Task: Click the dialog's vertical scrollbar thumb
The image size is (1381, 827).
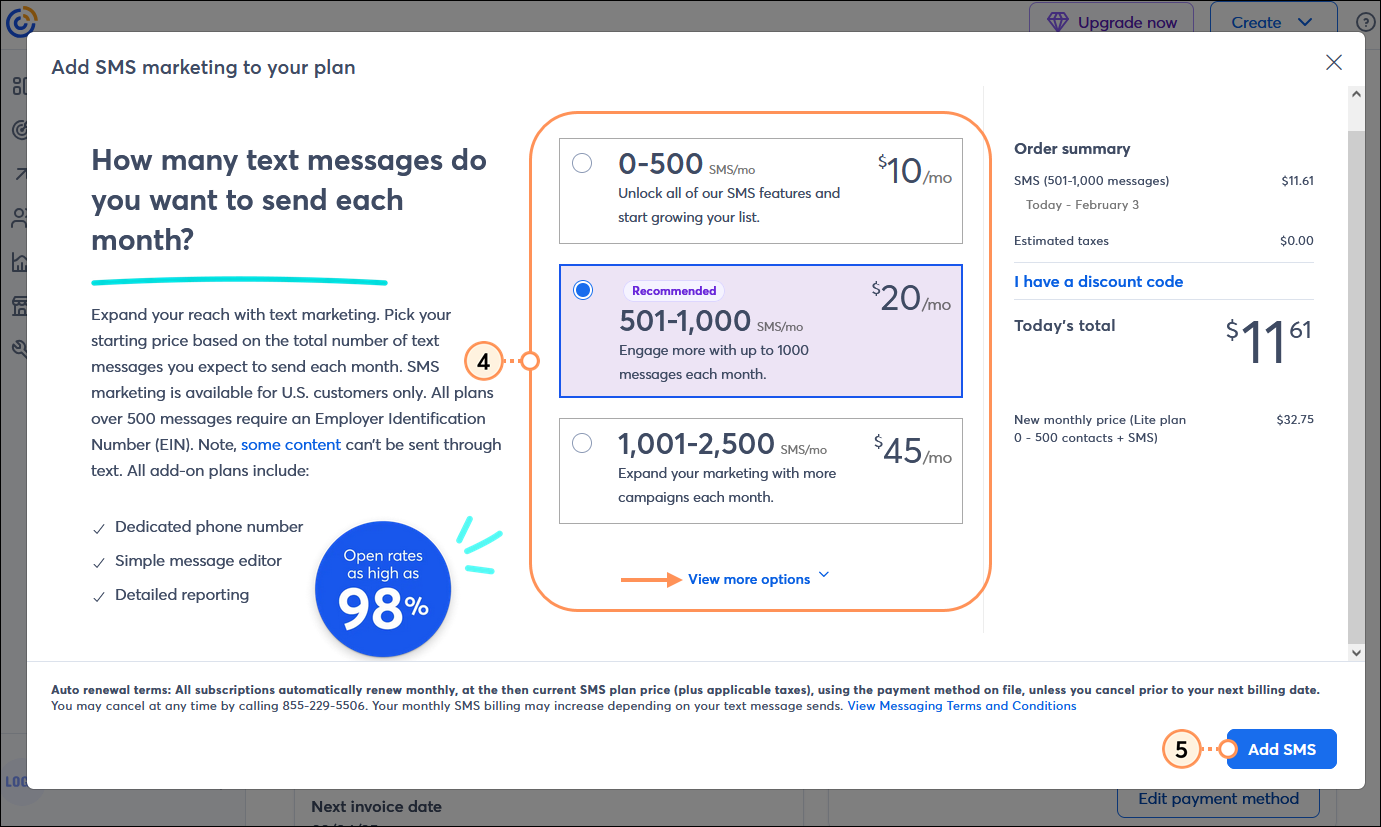Action: [1356, 385]
